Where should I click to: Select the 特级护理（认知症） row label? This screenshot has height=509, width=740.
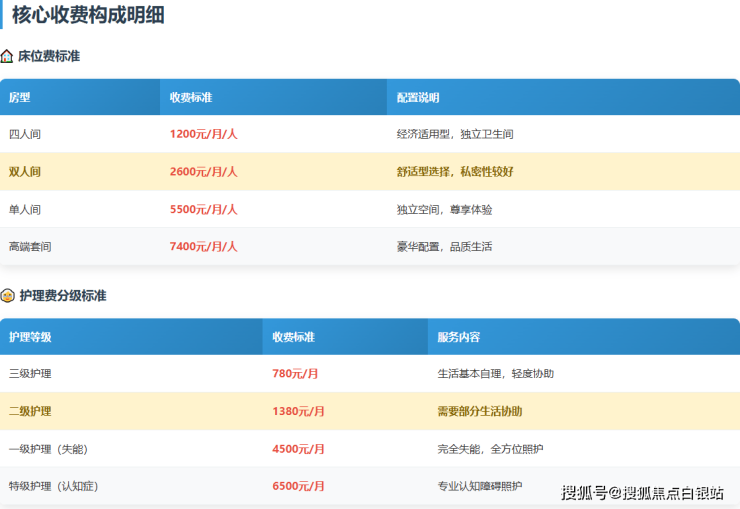[54, 486]
